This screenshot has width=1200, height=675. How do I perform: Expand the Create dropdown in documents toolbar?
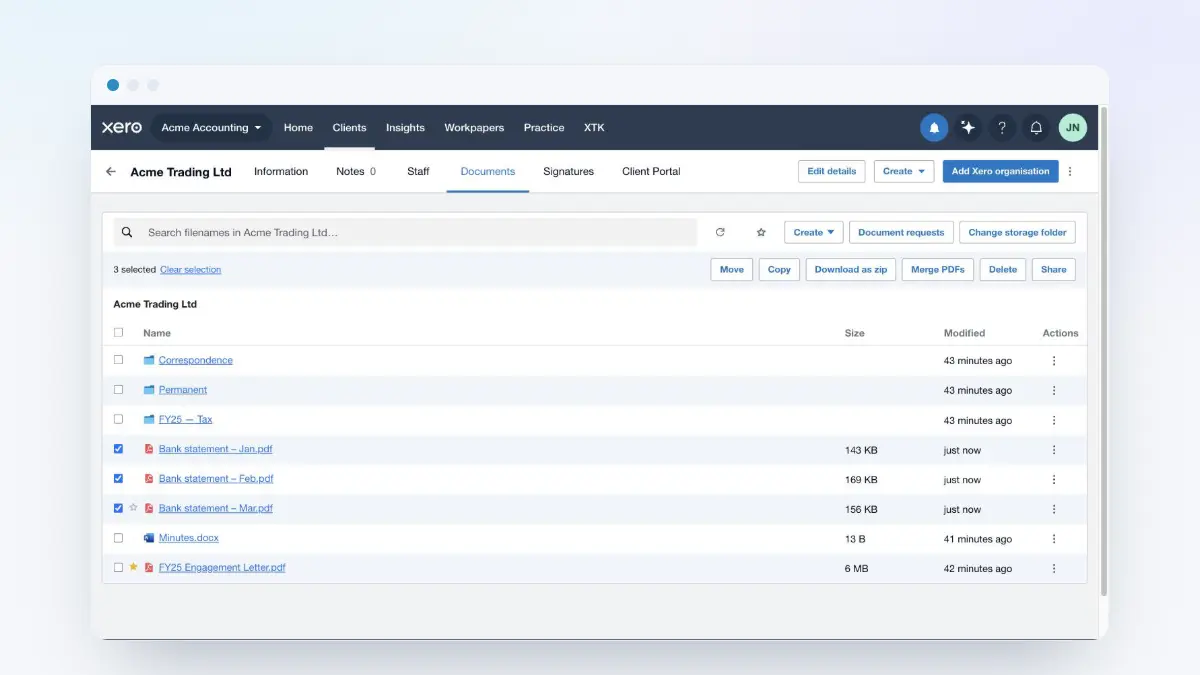click(814, 232)
